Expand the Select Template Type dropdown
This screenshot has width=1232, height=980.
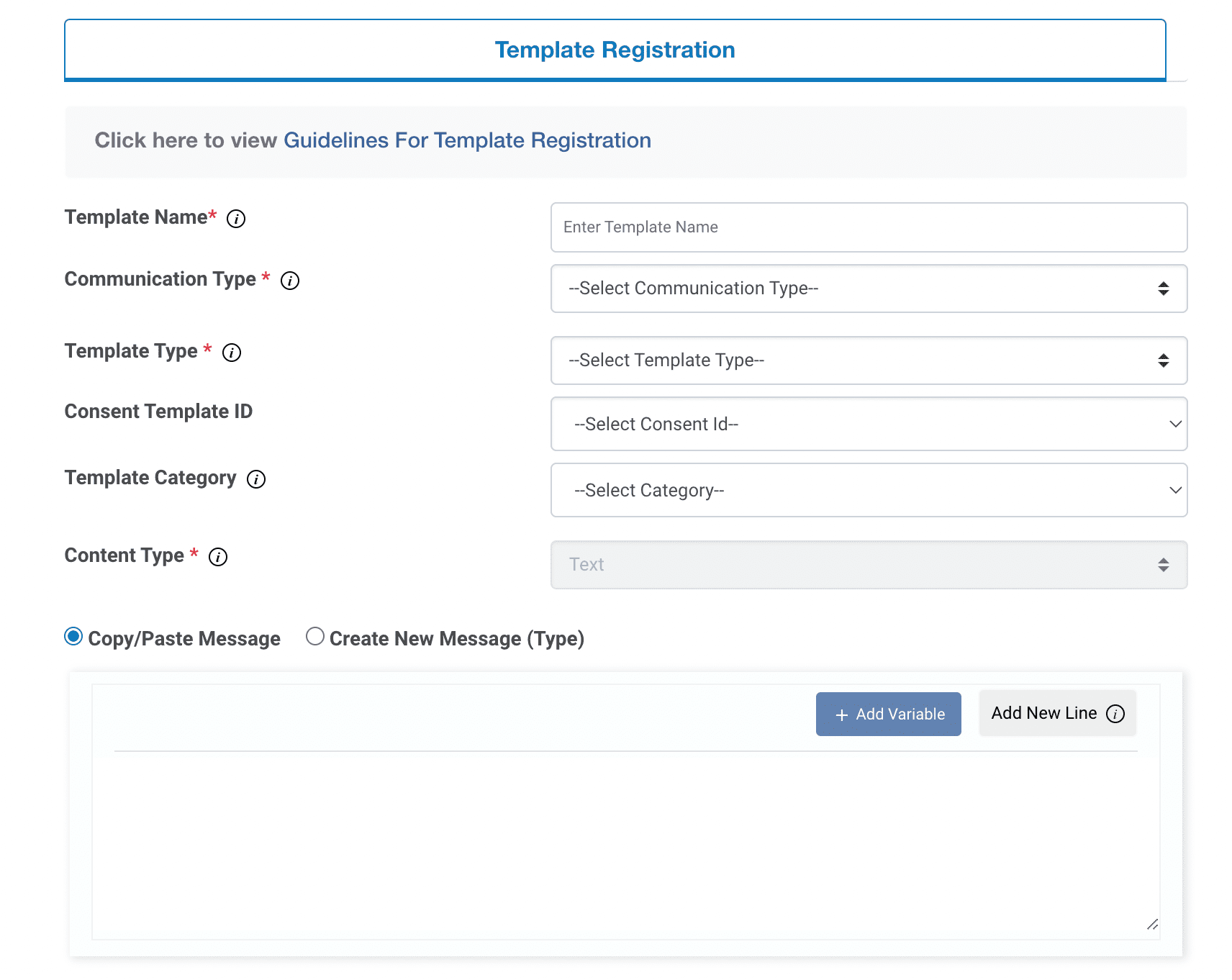tap(868, 360)
